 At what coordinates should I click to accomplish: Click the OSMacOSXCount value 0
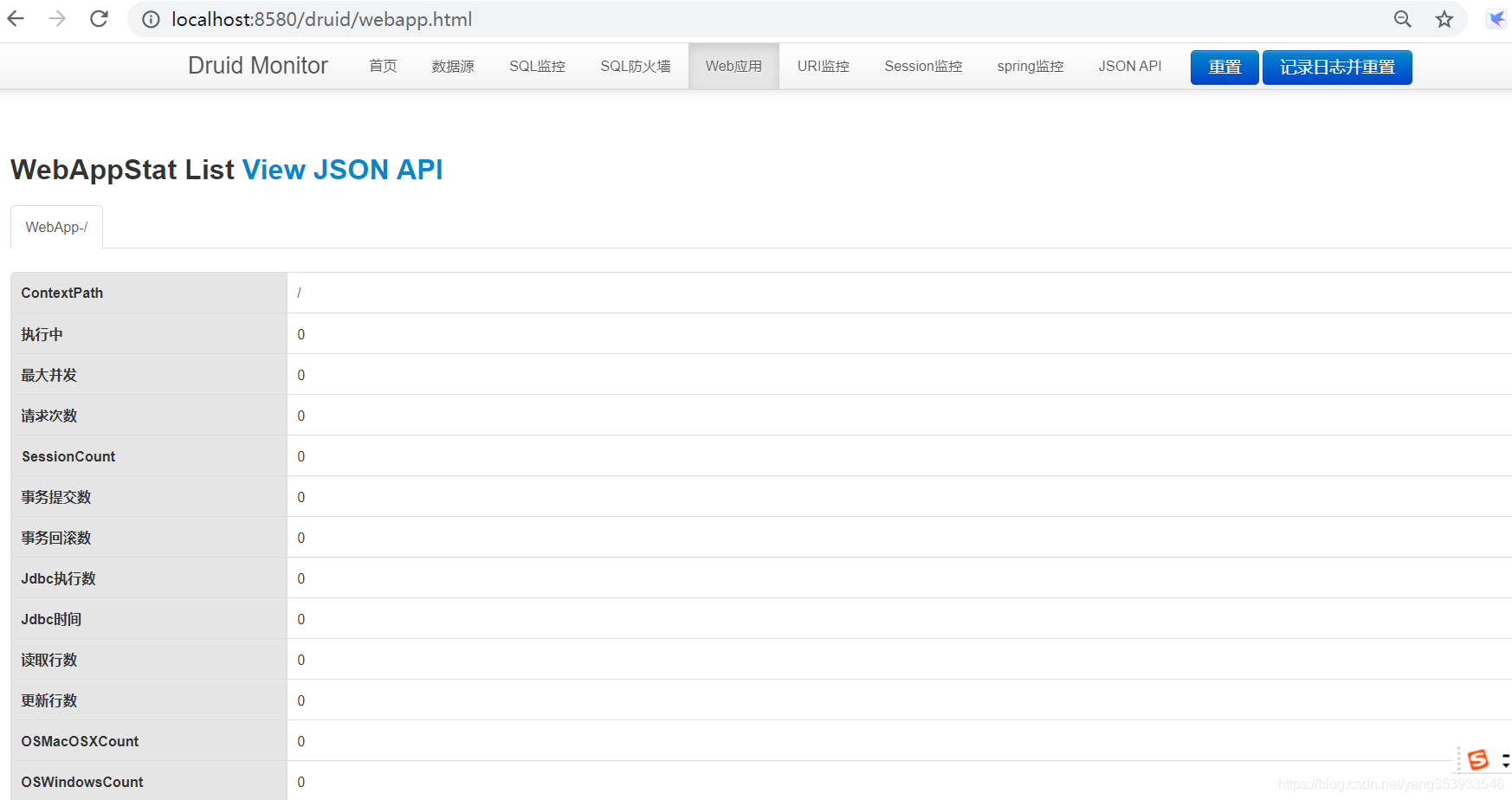301,741
